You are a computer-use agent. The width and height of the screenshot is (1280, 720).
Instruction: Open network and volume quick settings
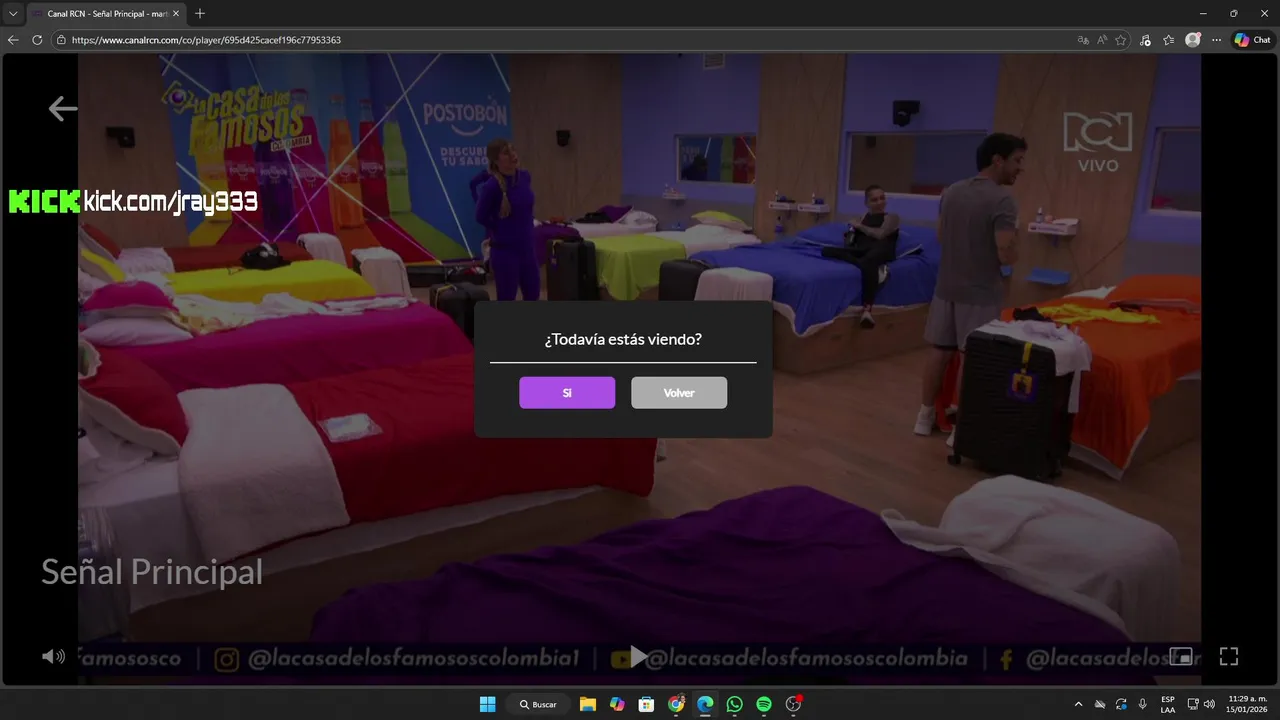(1201, 704)
